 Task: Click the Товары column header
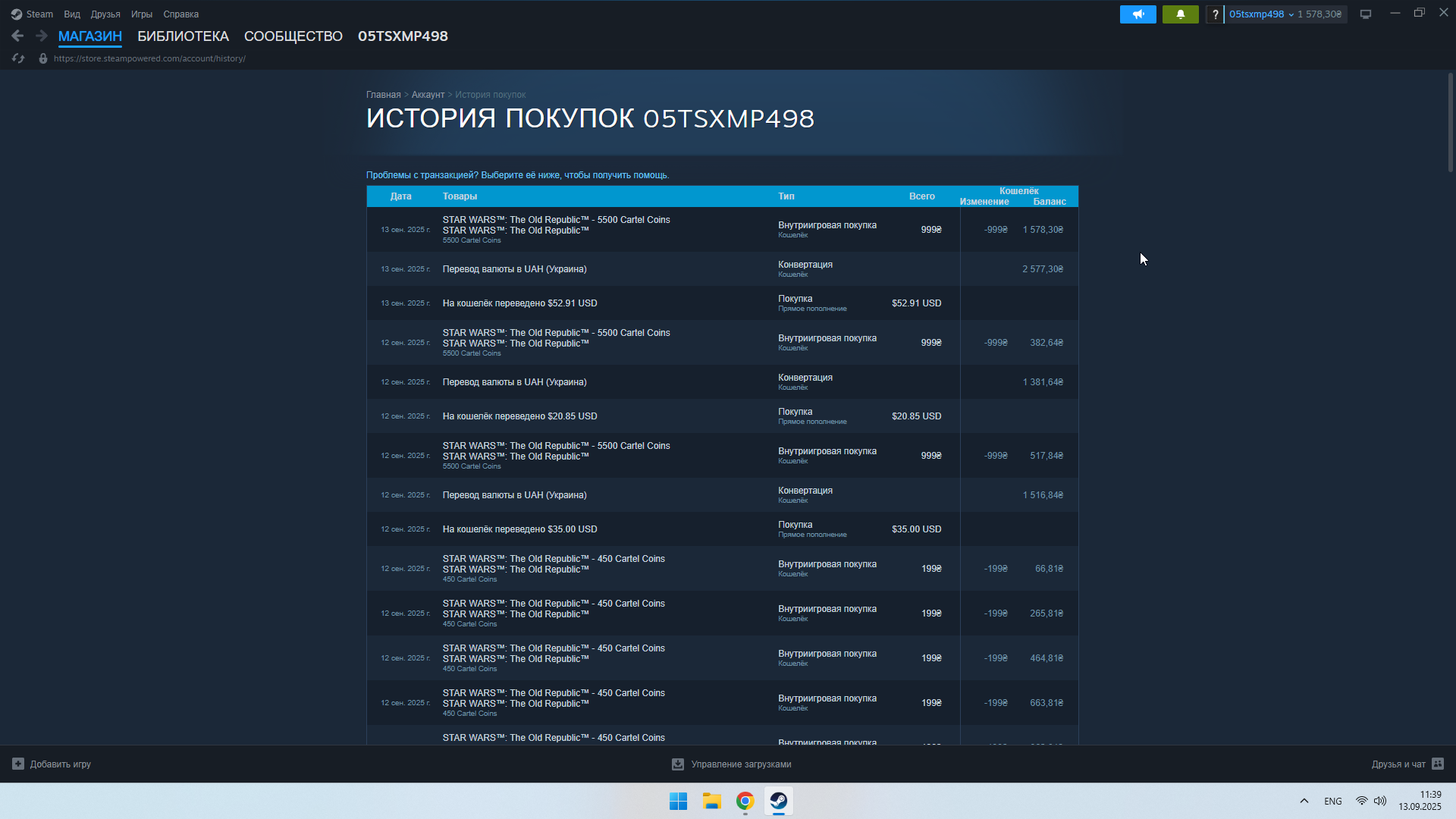point(460,196)
